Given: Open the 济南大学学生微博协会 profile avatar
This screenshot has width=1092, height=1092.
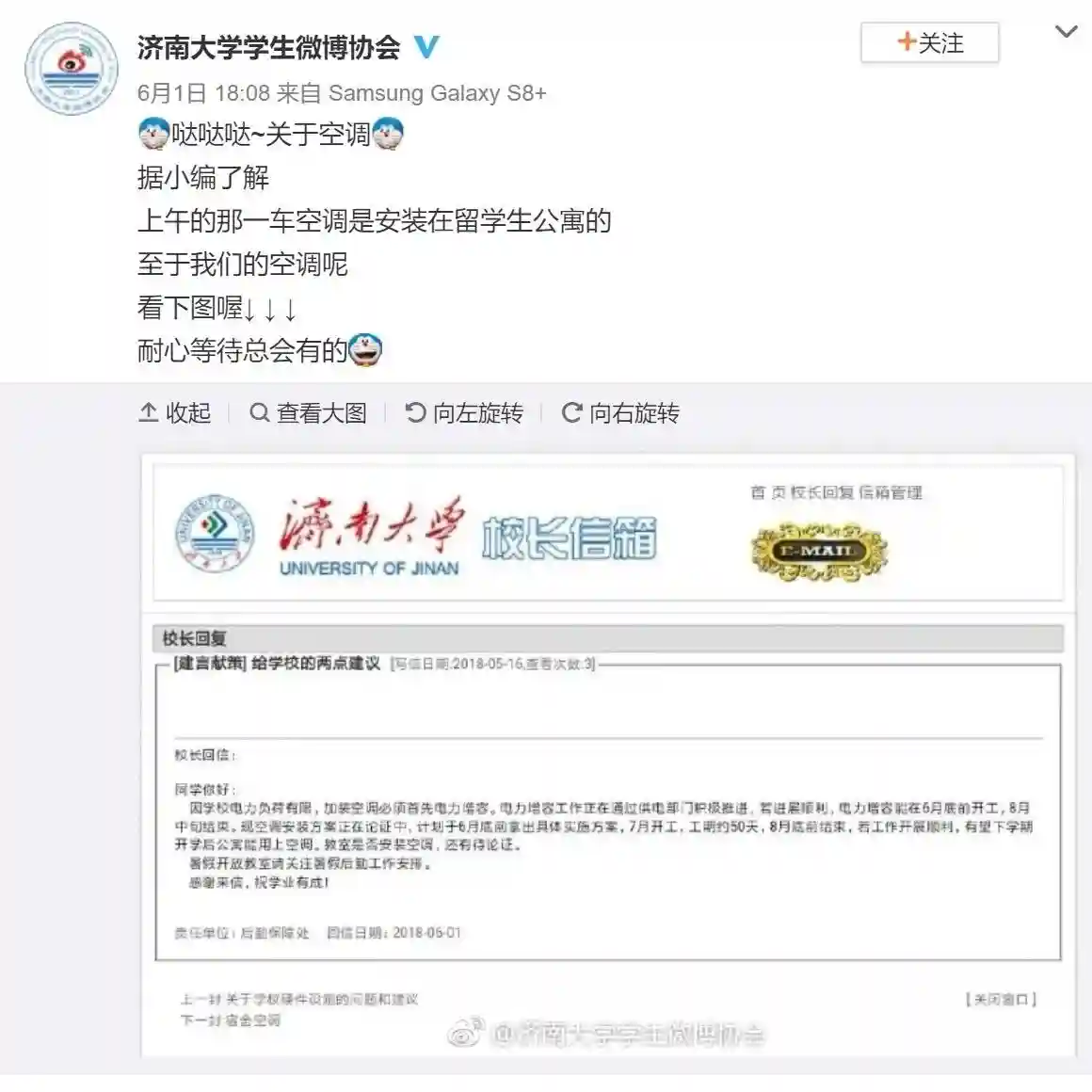Looking at the screenshot, I should click(x=71, y=68).
